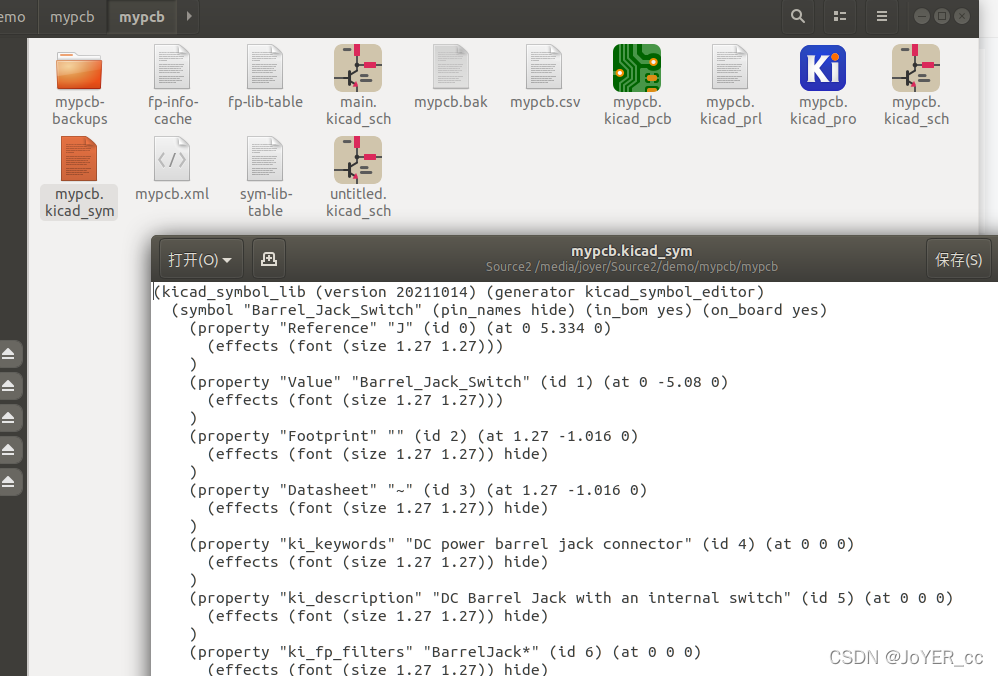Click the symbol "Barrel_Jack_Switch" line
This screenshot has width=998, height=676.
click(499, 310)
